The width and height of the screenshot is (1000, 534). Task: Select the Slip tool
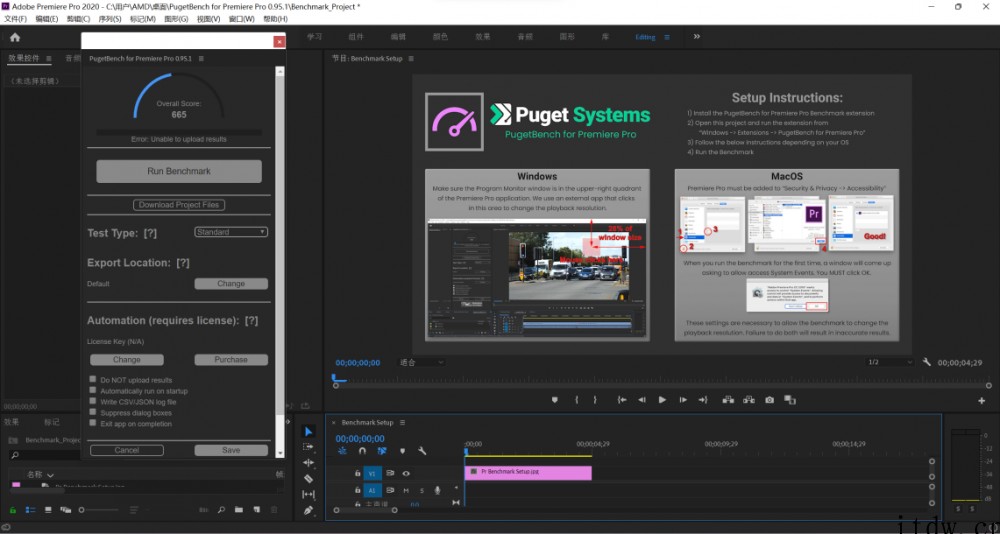pos(309,494)
